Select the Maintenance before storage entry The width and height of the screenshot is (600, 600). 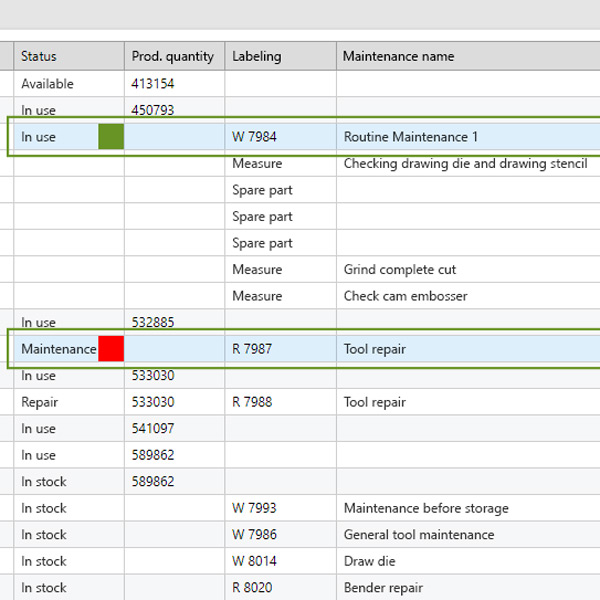425,509
